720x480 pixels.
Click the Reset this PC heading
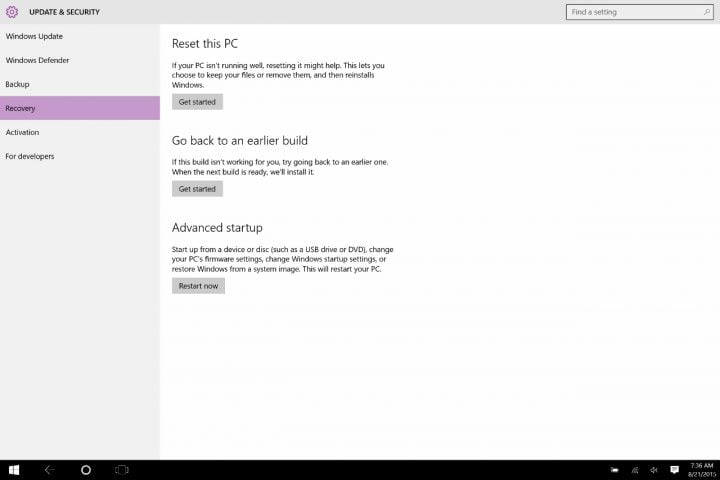[x=205, y=44]
